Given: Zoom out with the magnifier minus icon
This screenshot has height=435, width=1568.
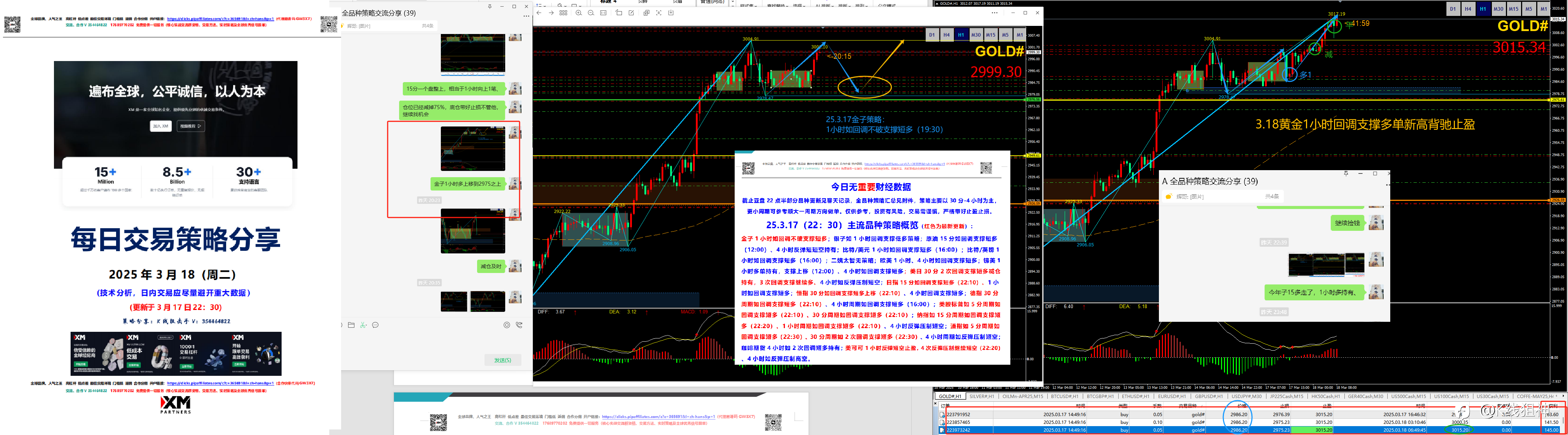Looking at the screenshot, I should coord(591,13).
